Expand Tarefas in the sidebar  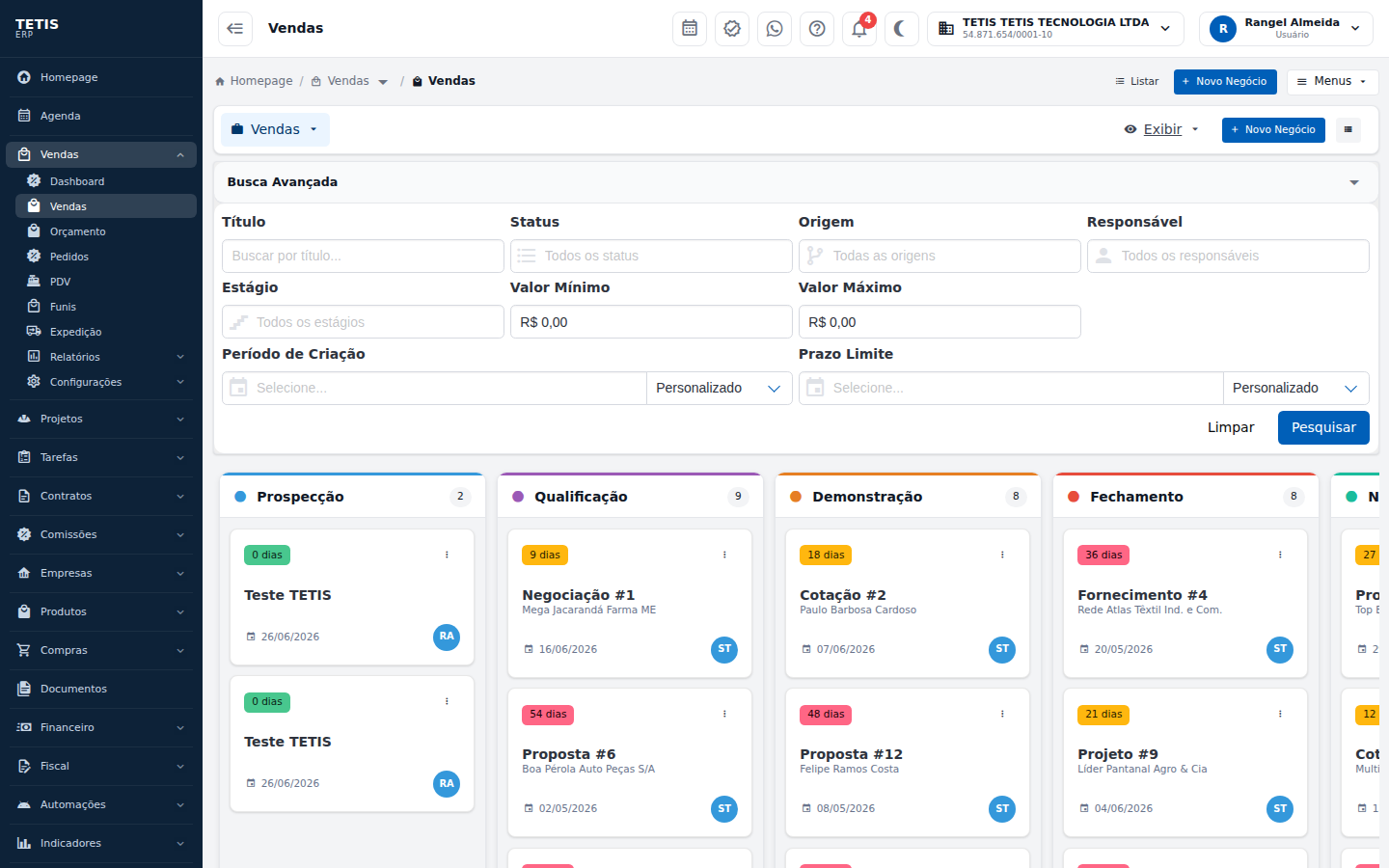click(x=101, y=457)
